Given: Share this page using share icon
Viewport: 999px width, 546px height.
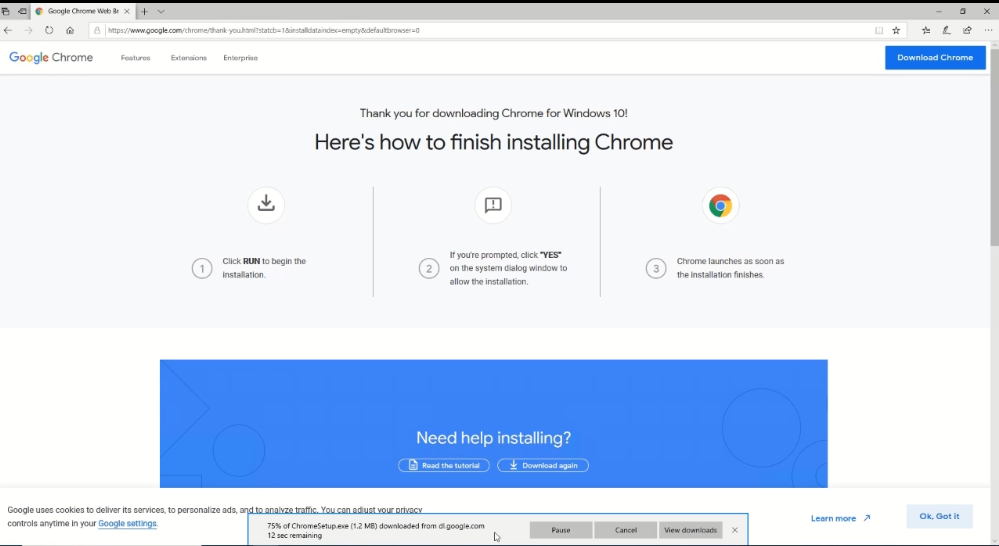Looking at the screenshot, I should pyautogui.click(x=967, y=30).
